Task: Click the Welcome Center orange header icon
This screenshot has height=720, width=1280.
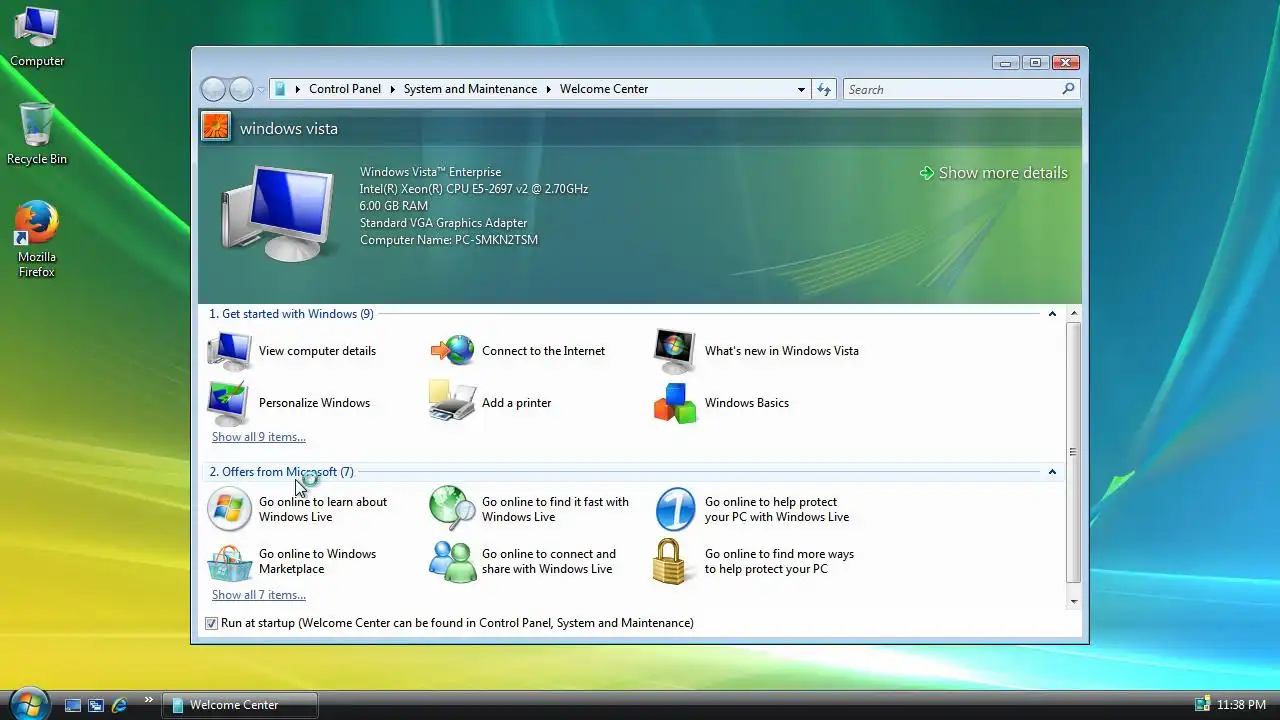Action: click(x=215, y=127)
